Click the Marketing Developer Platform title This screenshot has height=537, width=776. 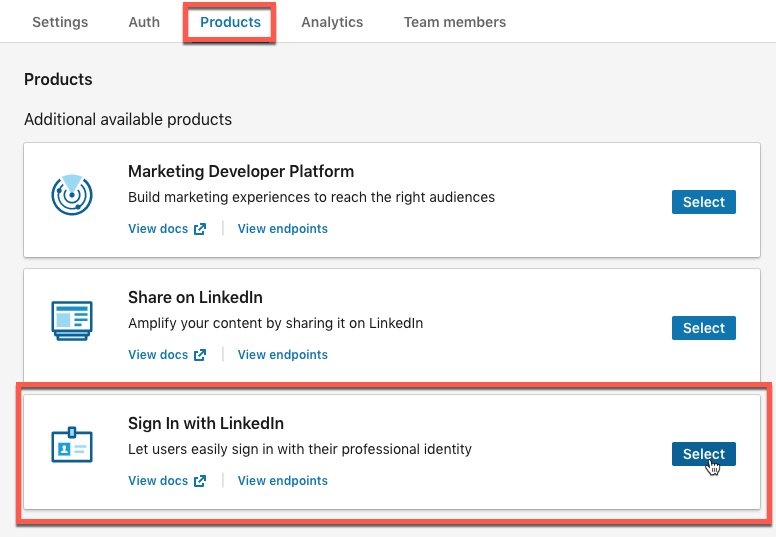click(x=241, y=171)
